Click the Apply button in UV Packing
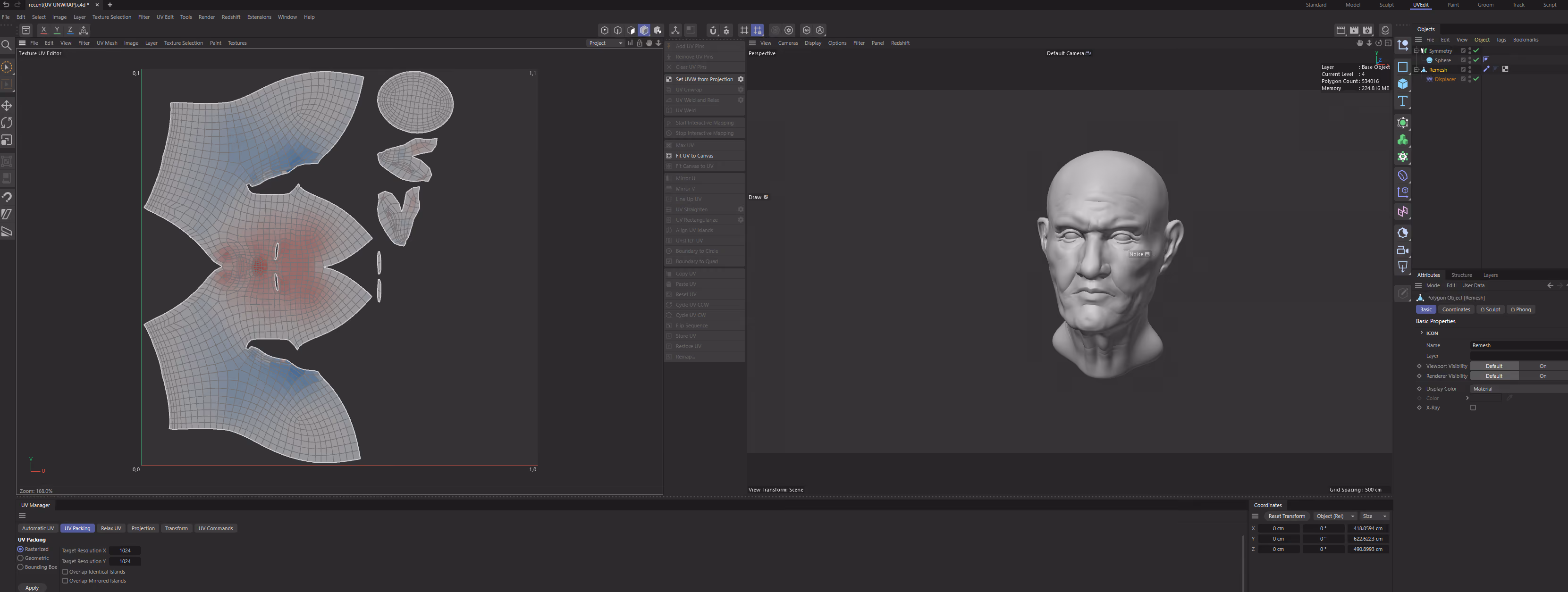This screenshot has height=592, width=1568. click(32, 588)
